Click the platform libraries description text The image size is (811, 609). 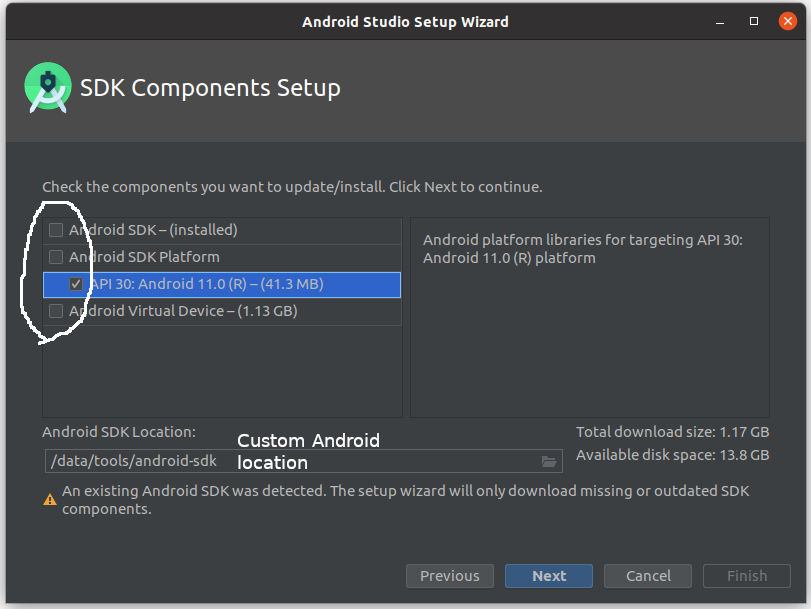583,249
